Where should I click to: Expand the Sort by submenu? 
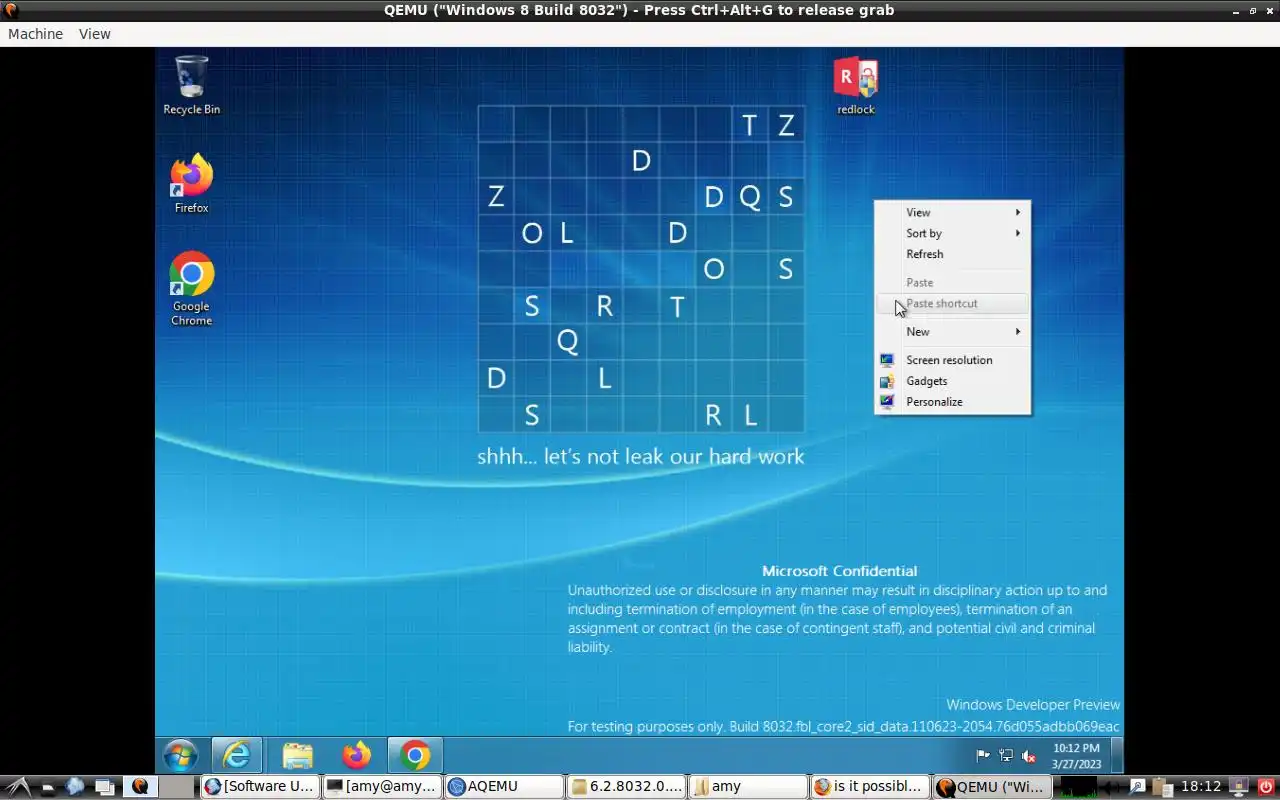tap(952, 233)
